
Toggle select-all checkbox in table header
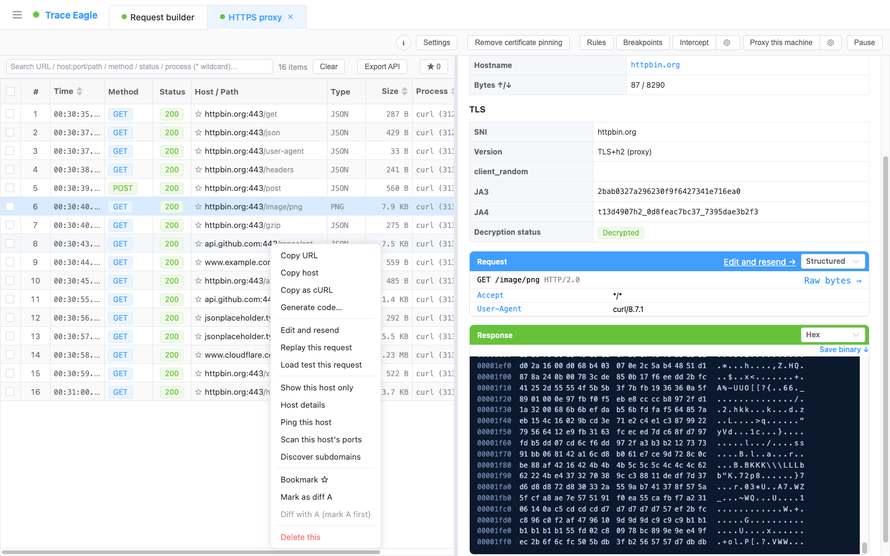point(10,91)
